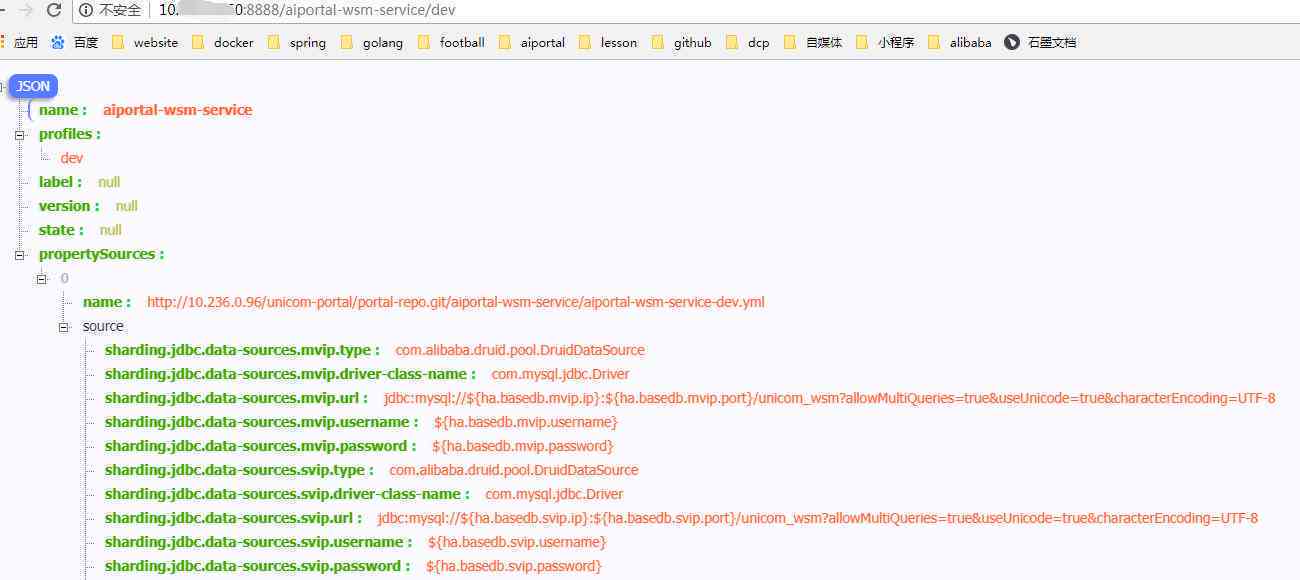Select the svip.url key
This screenshot has height=580, width=1300.
[x=234, y=518]
